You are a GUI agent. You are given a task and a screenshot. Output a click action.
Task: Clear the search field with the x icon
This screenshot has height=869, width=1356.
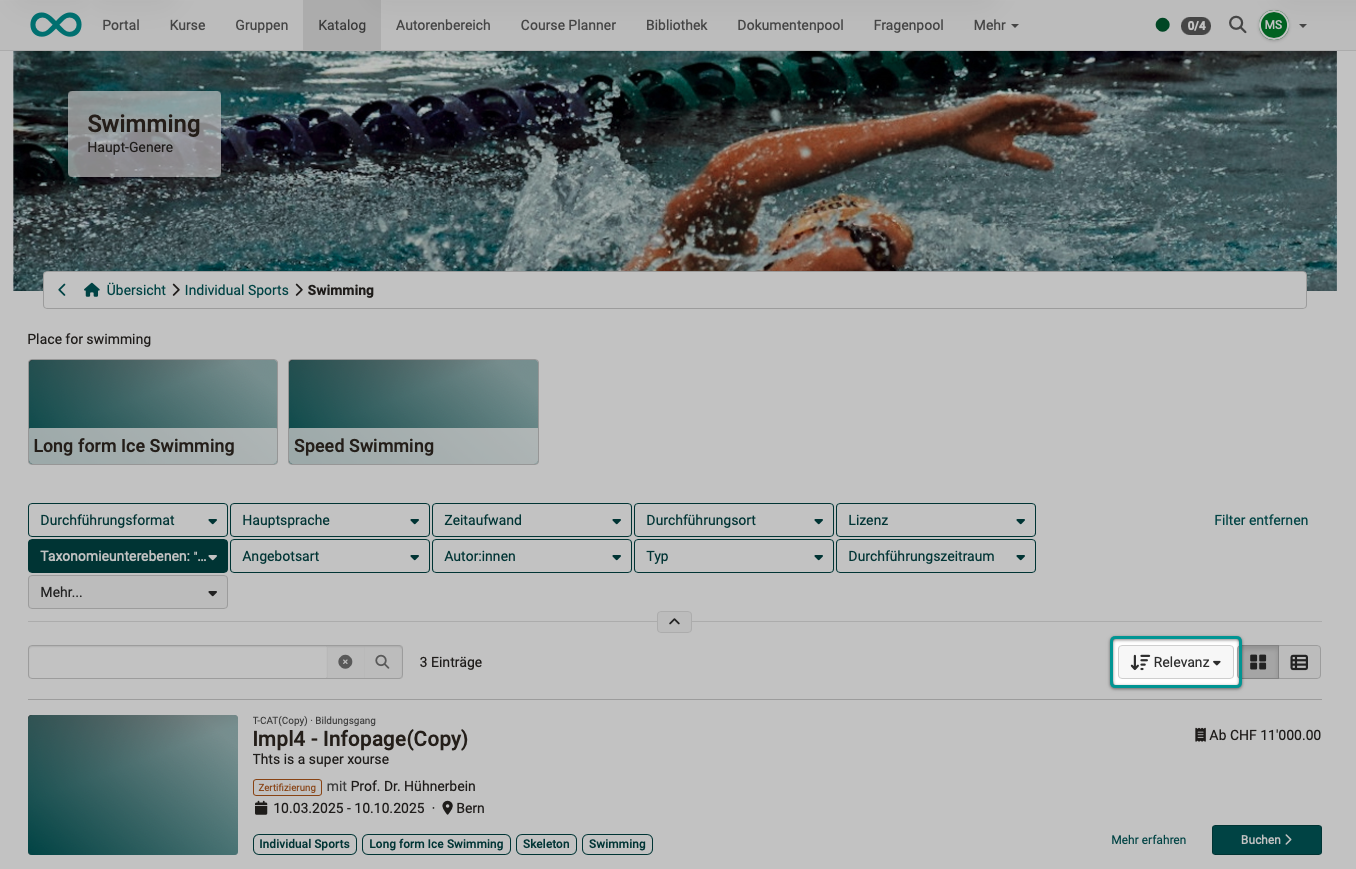point(345,661)
